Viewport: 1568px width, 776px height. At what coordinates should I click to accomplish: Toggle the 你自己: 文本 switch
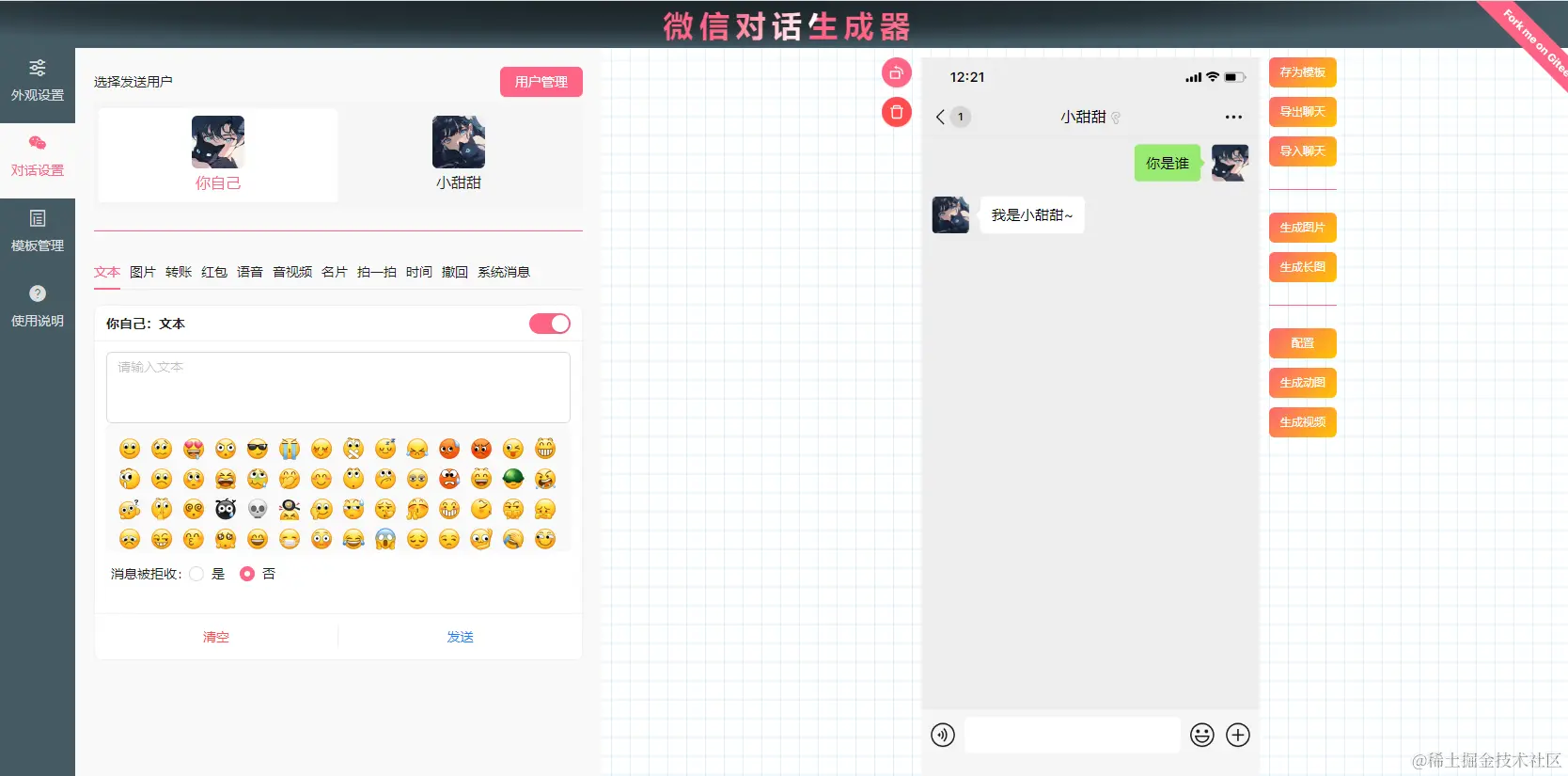pos(550,324)
